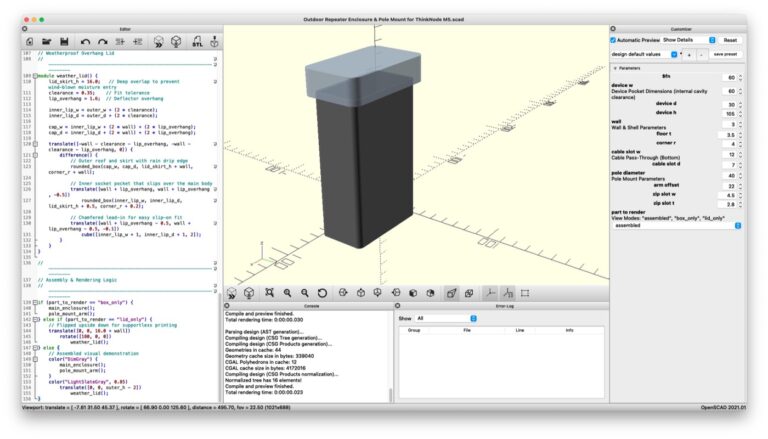This screenshot has width=768, height=439.
Task: Open the Show Details dropdown in Customizer
Action: [x=689, y=40]
